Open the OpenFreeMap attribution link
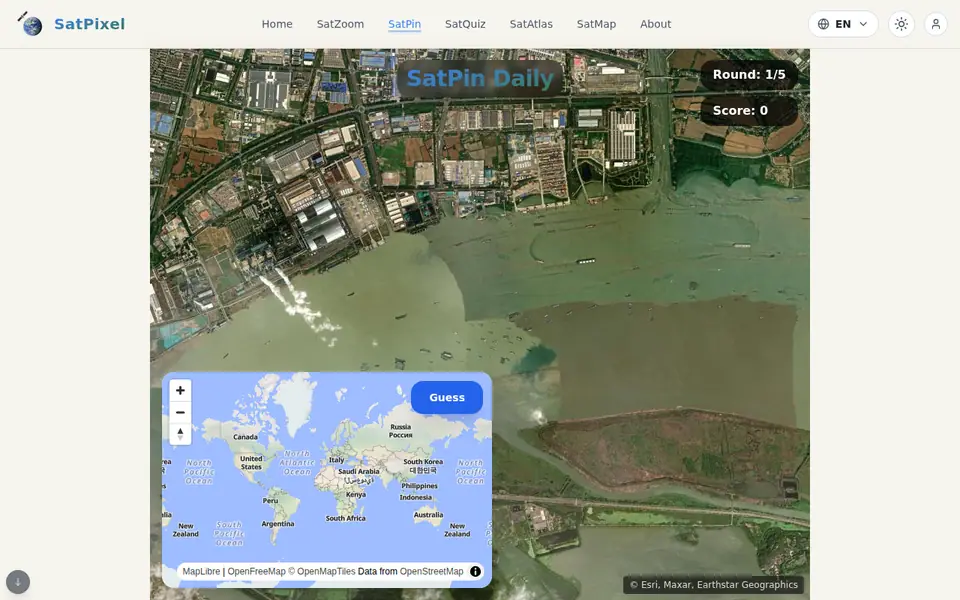960x600 pixels. (257, 571)
